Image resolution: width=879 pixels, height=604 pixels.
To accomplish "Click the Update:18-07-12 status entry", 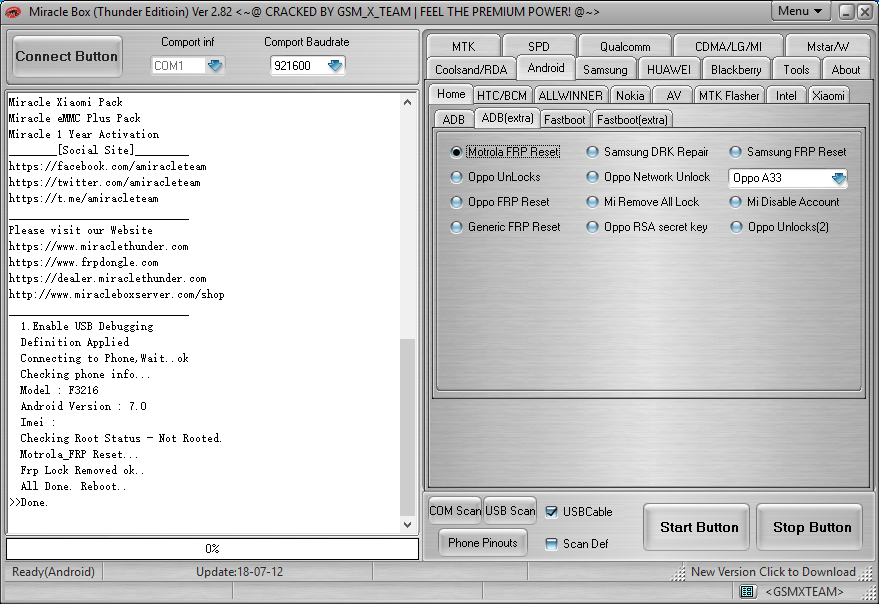I will pos(239,571).
